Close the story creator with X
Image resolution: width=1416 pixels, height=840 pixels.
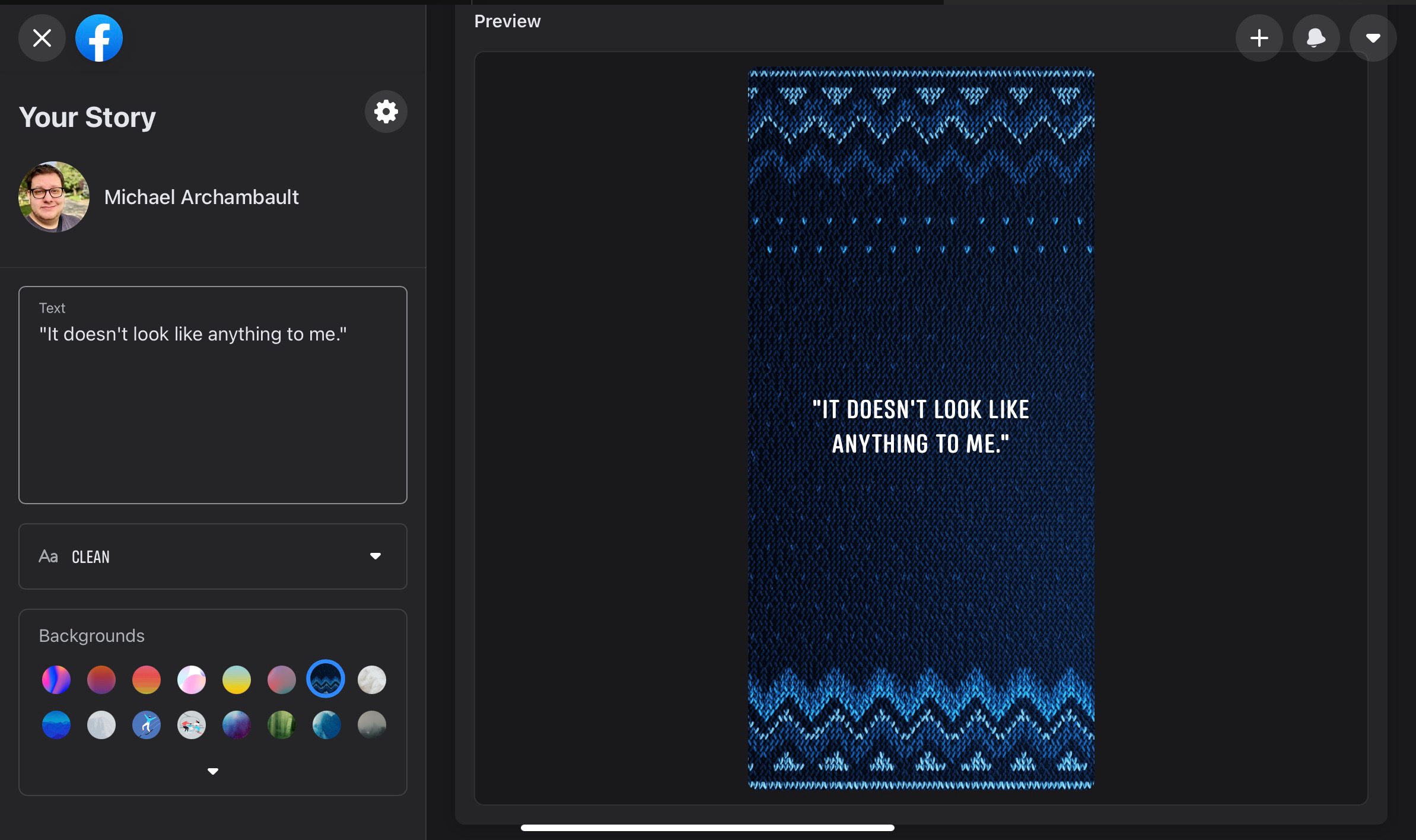(42, 39)
